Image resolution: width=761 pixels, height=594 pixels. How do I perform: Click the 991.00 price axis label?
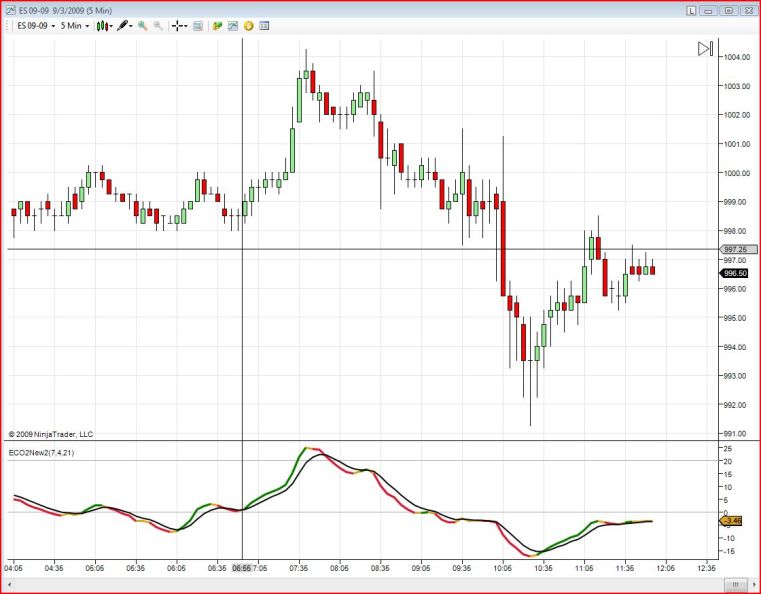(735, 434)
